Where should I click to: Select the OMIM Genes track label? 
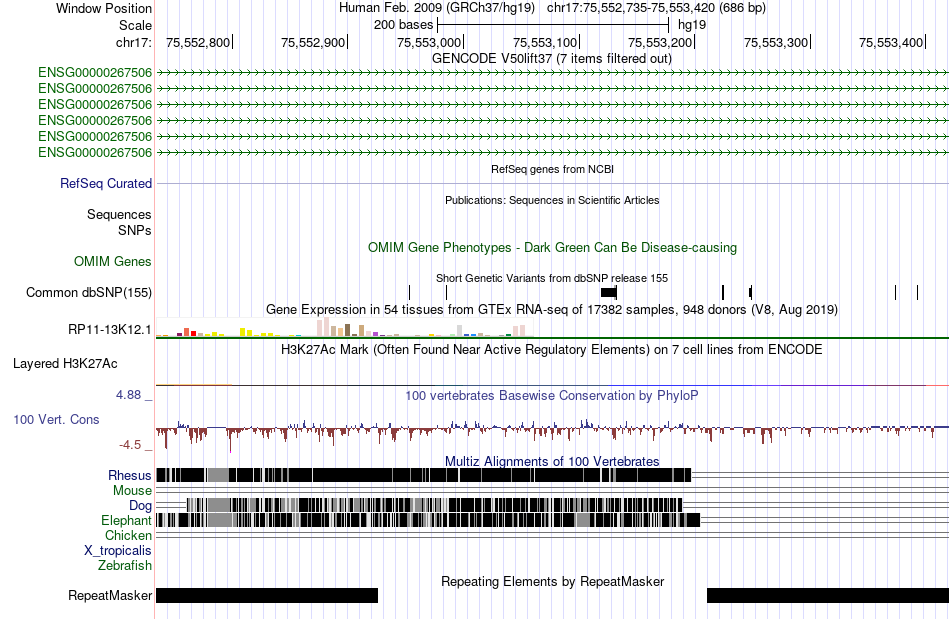(113, 262)
